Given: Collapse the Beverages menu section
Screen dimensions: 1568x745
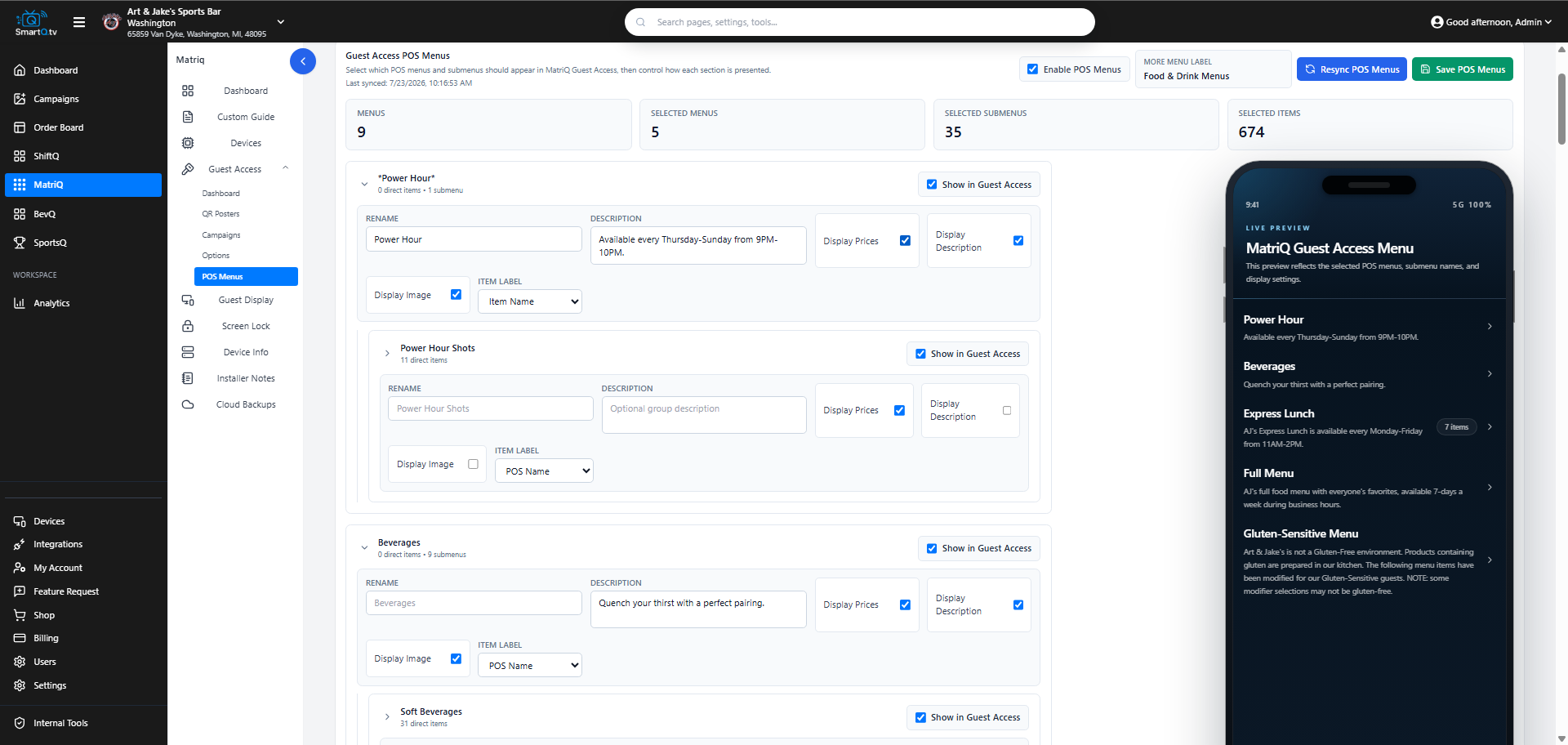Looking at the screenshot, I should (x=364, y=548).
